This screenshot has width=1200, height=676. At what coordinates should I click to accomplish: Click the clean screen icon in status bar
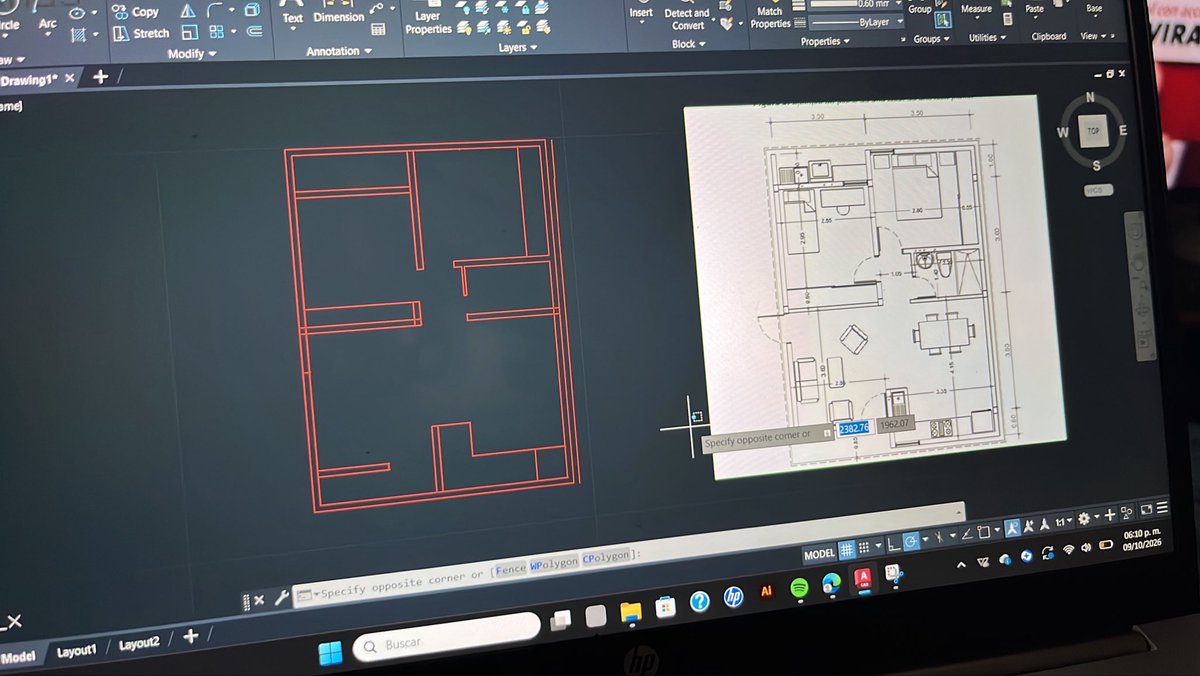[x=1145, y=511]
